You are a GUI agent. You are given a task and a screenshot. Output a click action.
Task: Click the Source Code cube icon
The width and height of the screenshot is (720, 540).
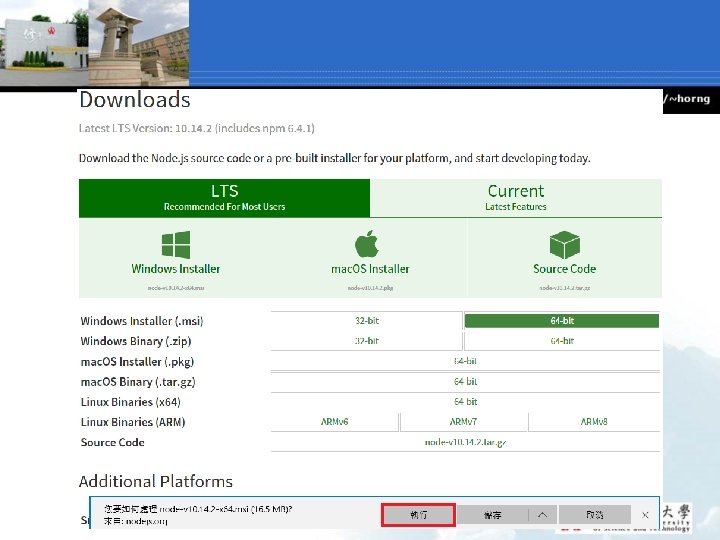(564, 245)
